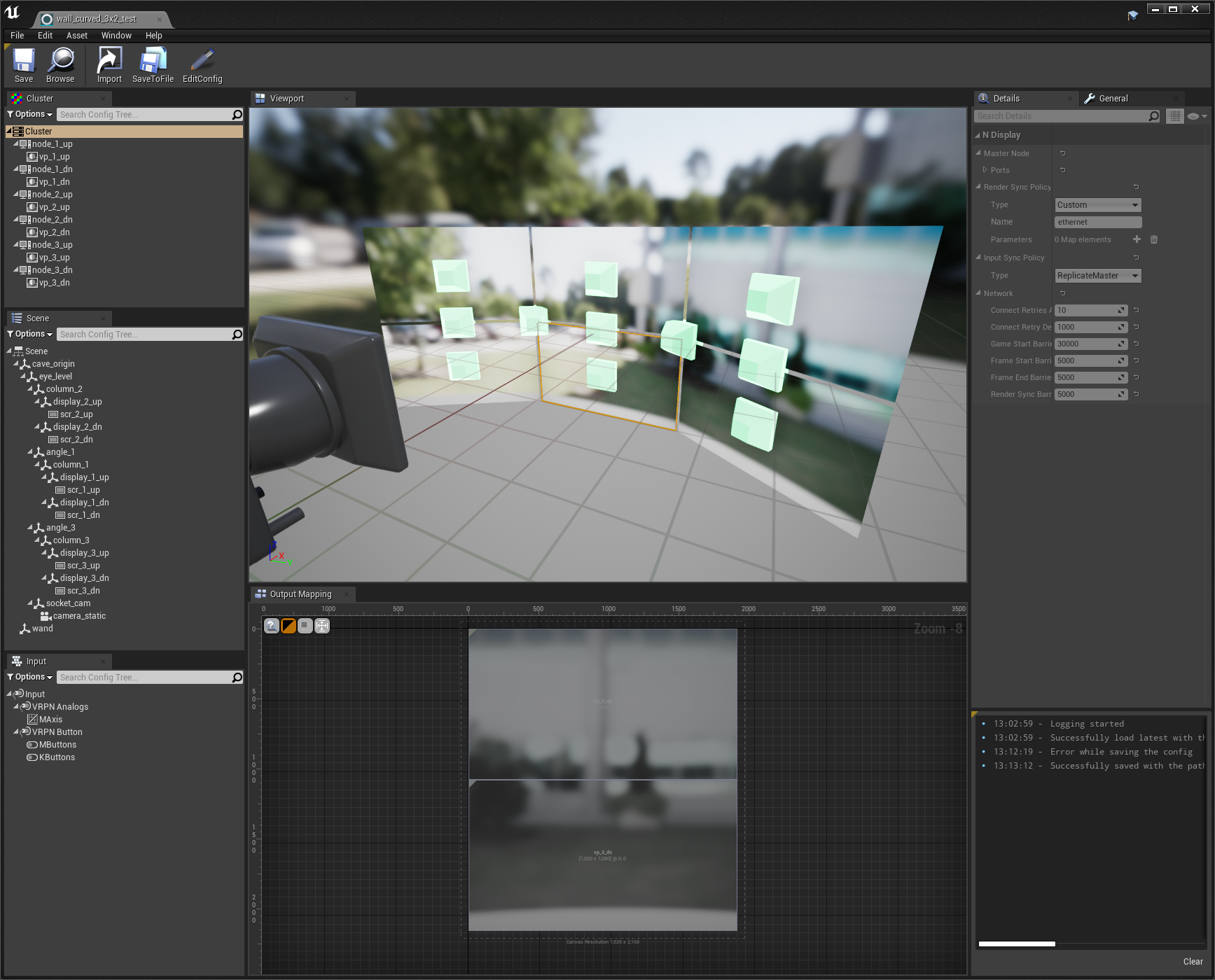Select vp_2_up in the Cluster tree
This screenshot has height=980, width=1215.
coord(55,207)
